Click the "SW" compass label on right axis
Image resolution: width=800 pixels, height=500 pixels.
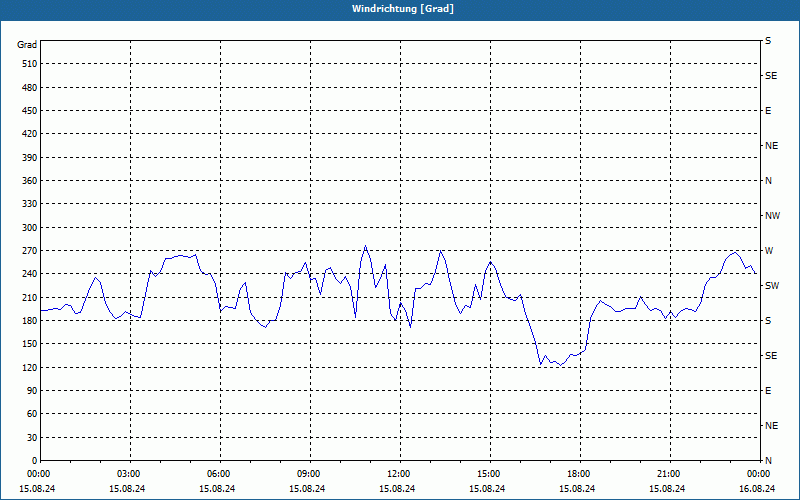(x=772, y=286)
